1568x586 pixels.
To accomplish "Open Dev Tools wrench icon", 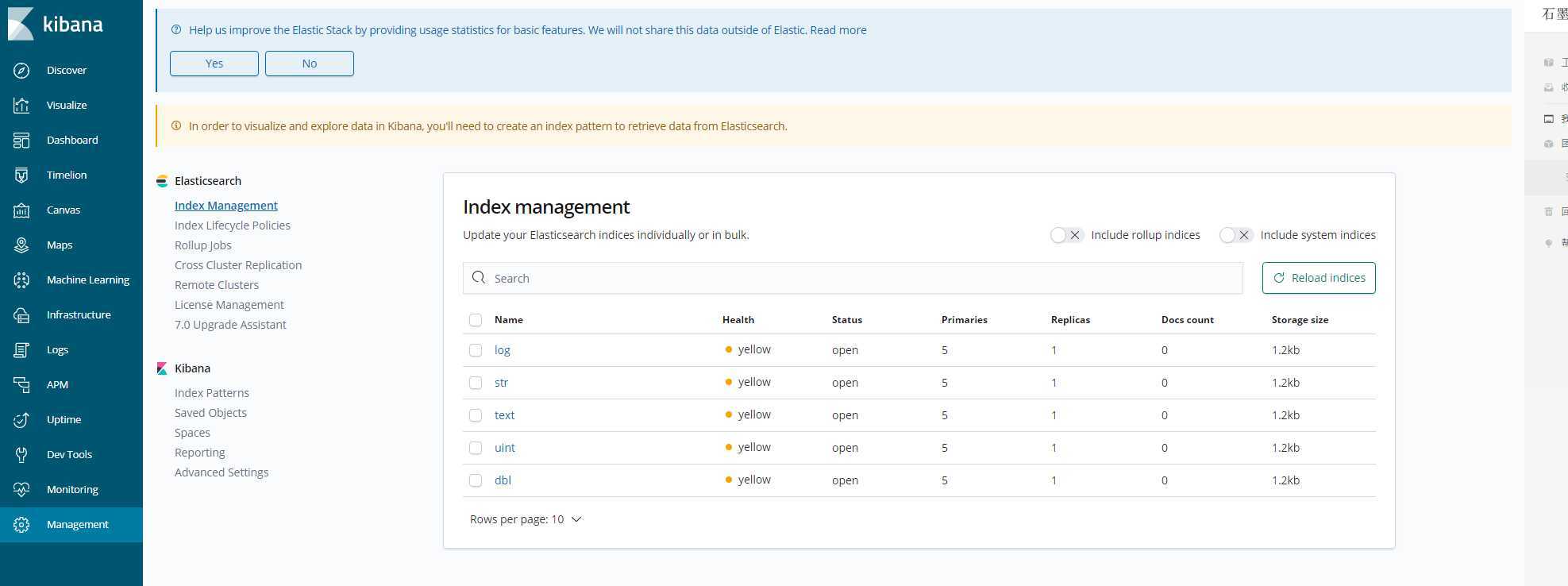I will coord(21,455).
